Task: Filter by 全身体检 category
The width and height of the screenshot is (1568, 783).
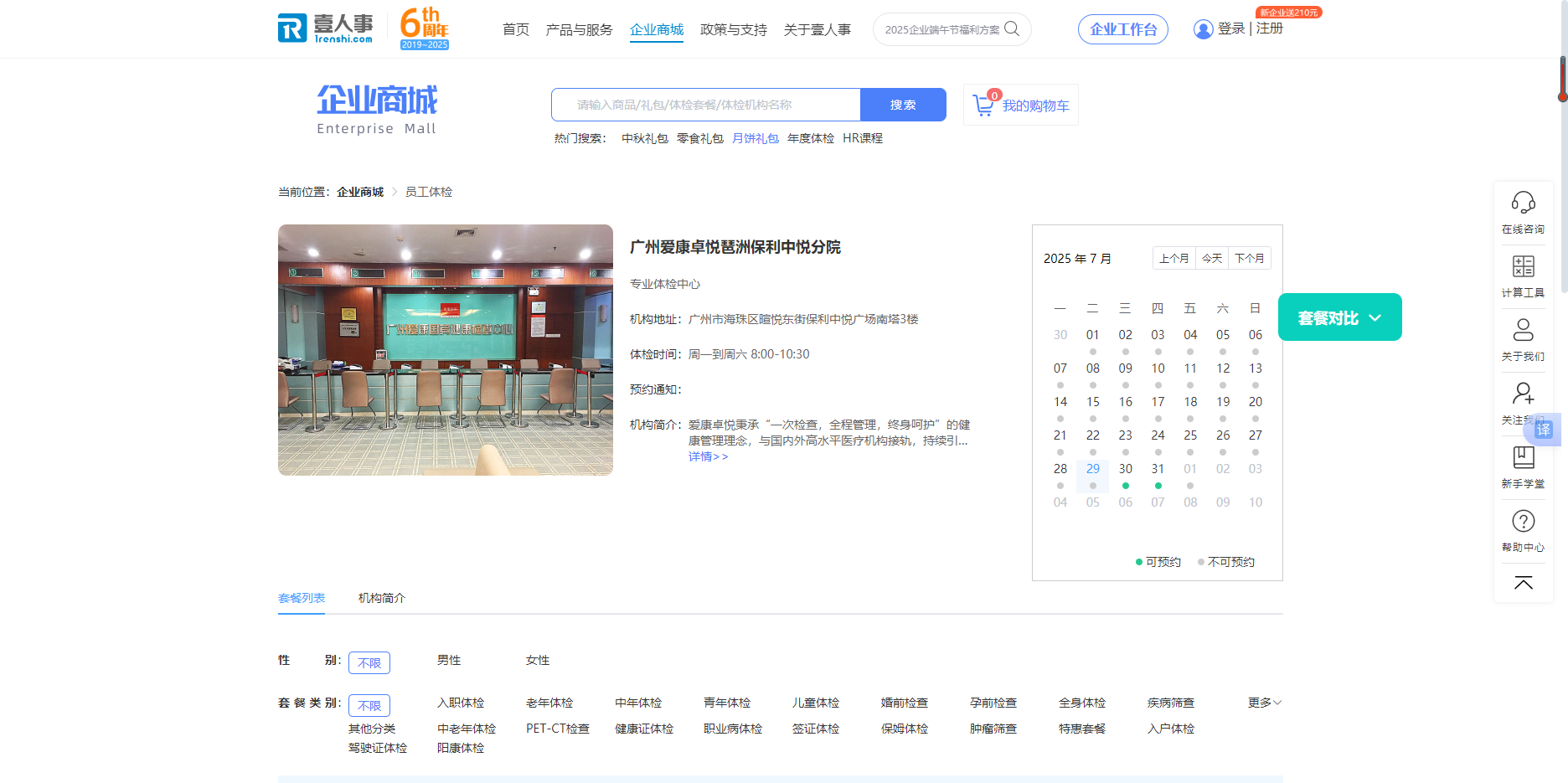Action: pos(1082,703)
